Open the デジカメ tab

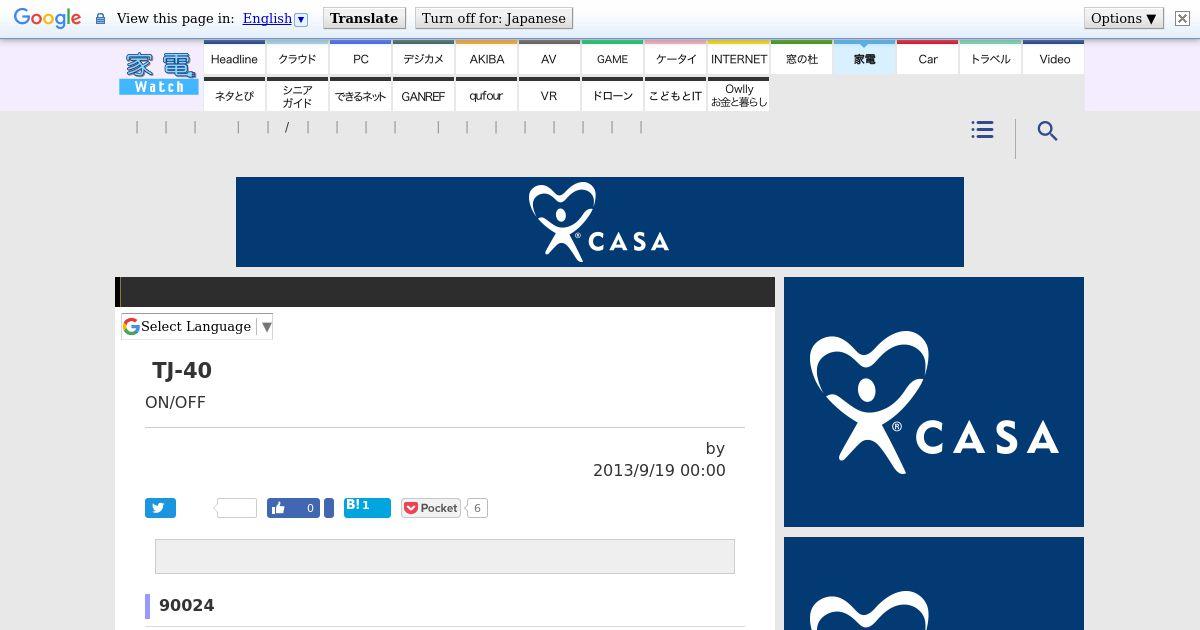(x=423, y=58)
